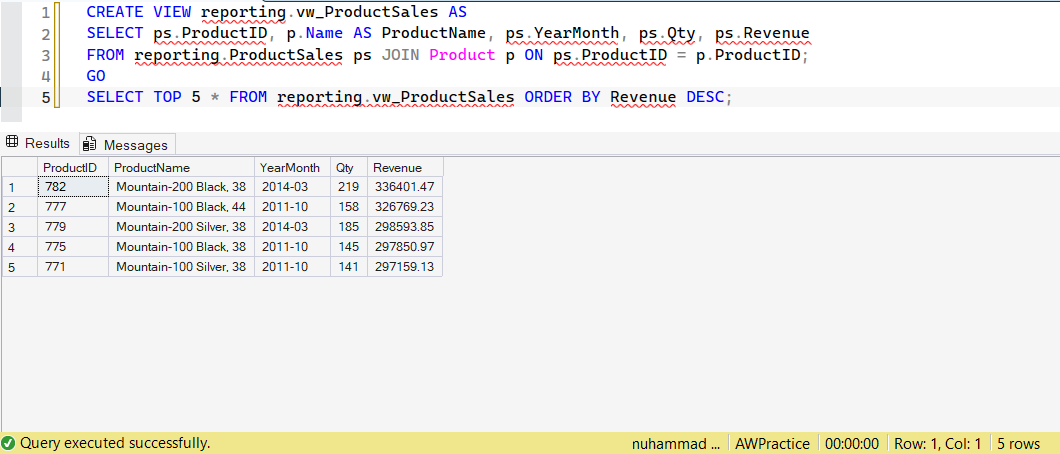Screen dimensions: 1060x454
Task: Click line number 1 in the editor gutter
Action: click(45, 13)
